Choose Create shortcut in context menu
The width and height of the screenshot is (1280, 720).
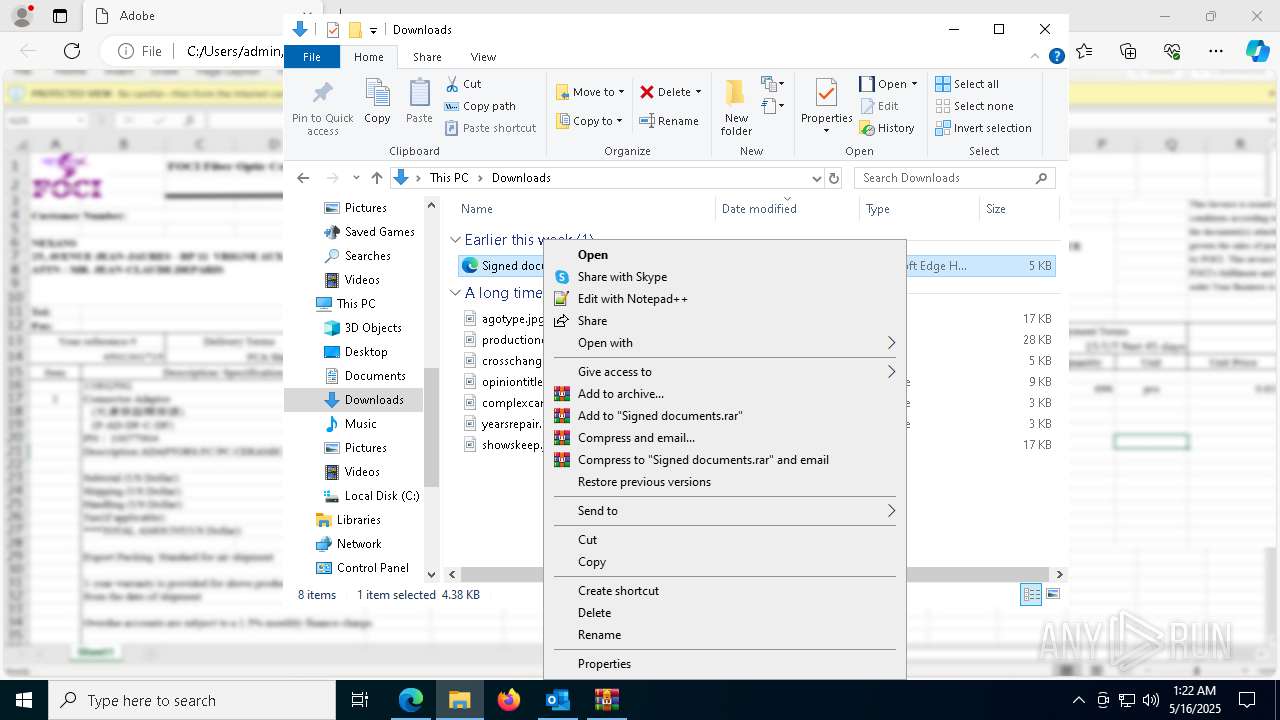725,591
